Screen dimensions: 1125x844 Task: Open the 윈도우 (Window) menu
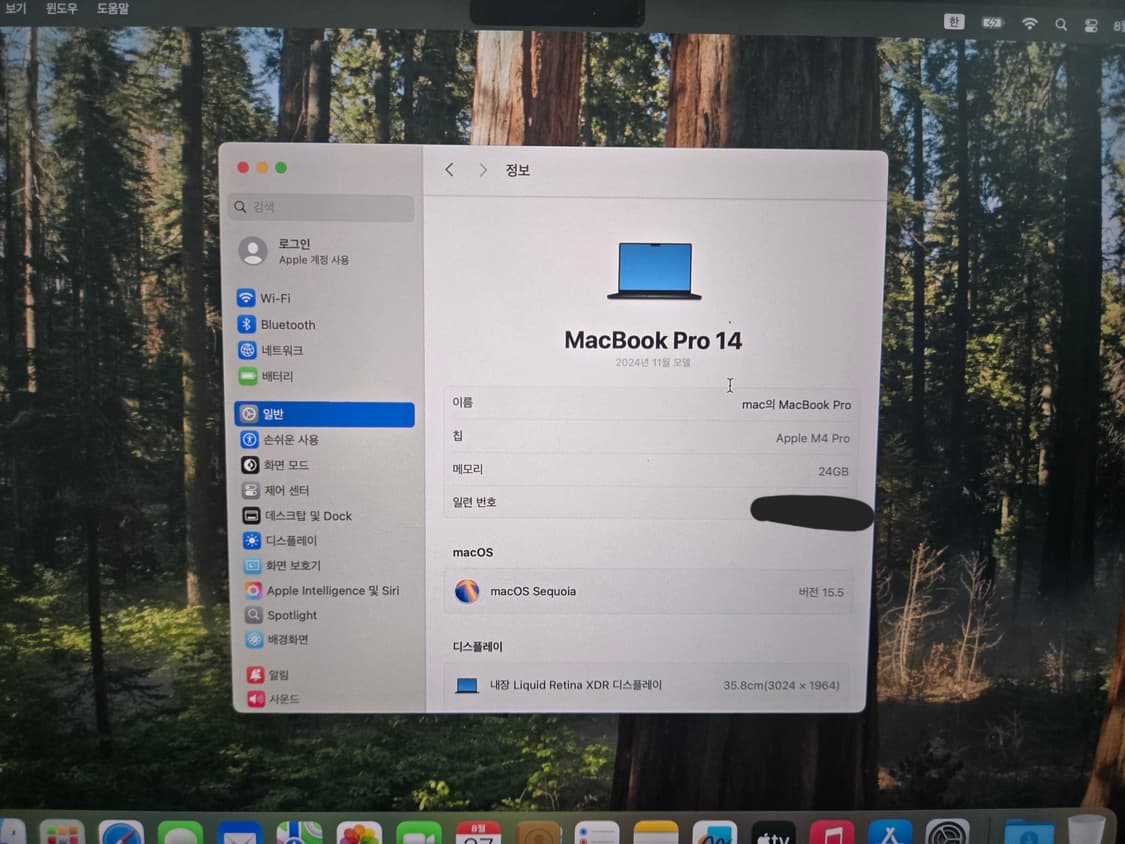coord(61,8)
